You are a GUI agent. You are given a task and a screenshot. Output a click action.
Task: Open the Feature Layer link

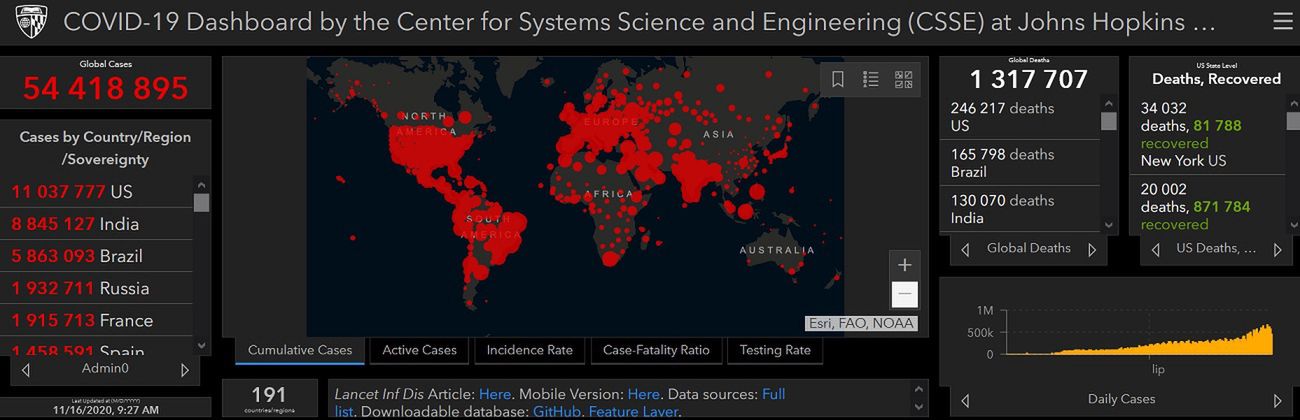tap(634, 412)
